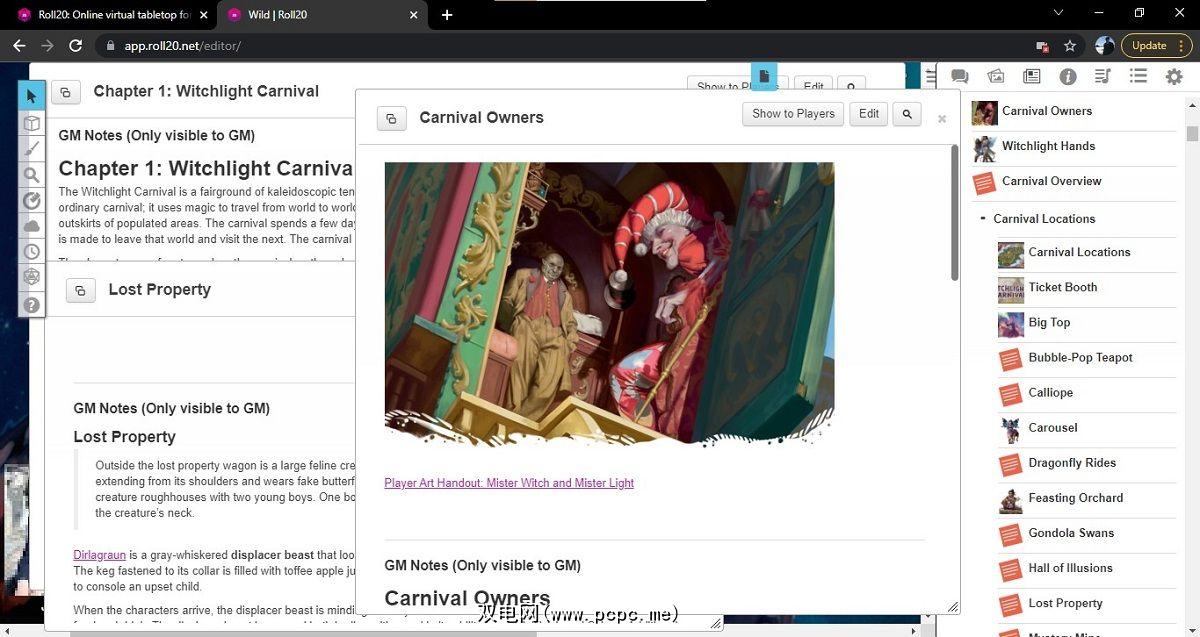Reload the browser page
The image size is (1200, 637).
click(75, 46)
